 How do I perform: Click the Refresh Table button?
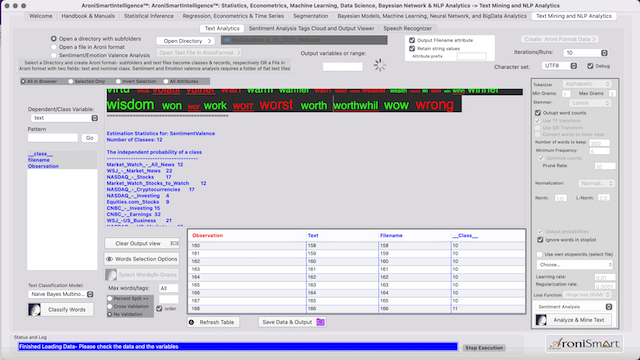pyautogui.click(x=213, y=322)
